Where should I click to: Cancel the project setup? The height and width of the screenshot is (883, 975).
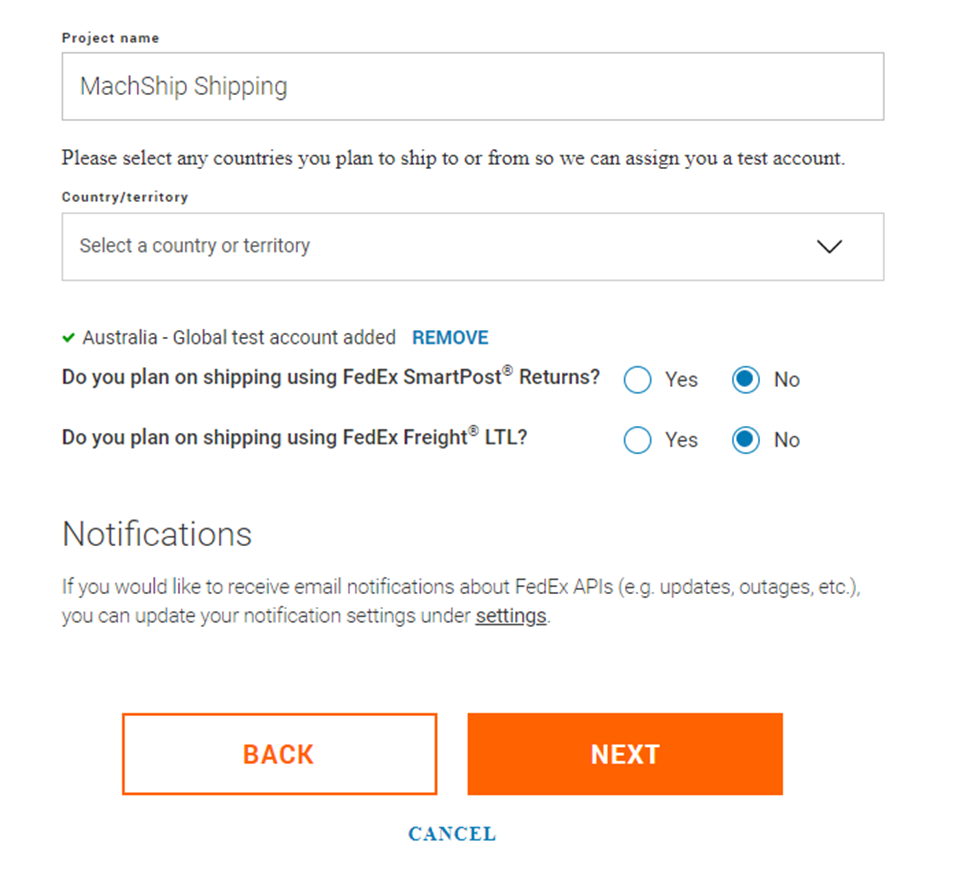(452, 834)
